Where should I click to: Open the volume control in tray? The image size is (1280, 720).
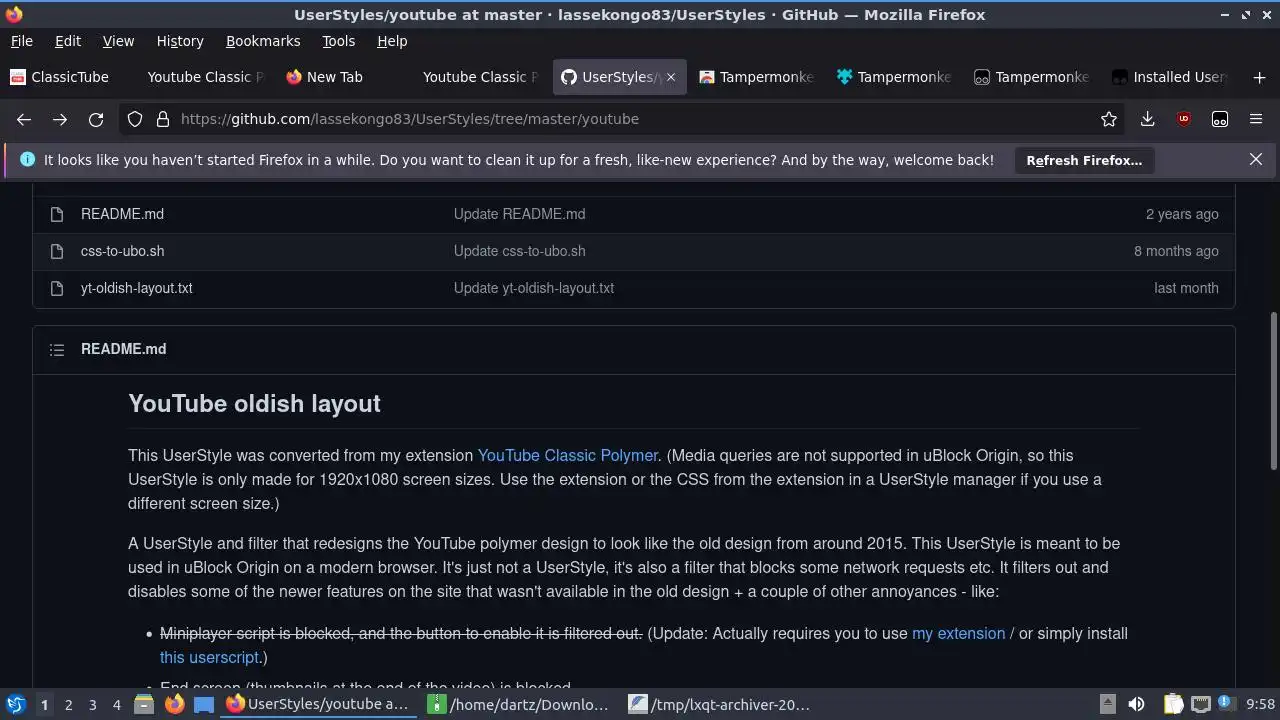pos(1136,704)
